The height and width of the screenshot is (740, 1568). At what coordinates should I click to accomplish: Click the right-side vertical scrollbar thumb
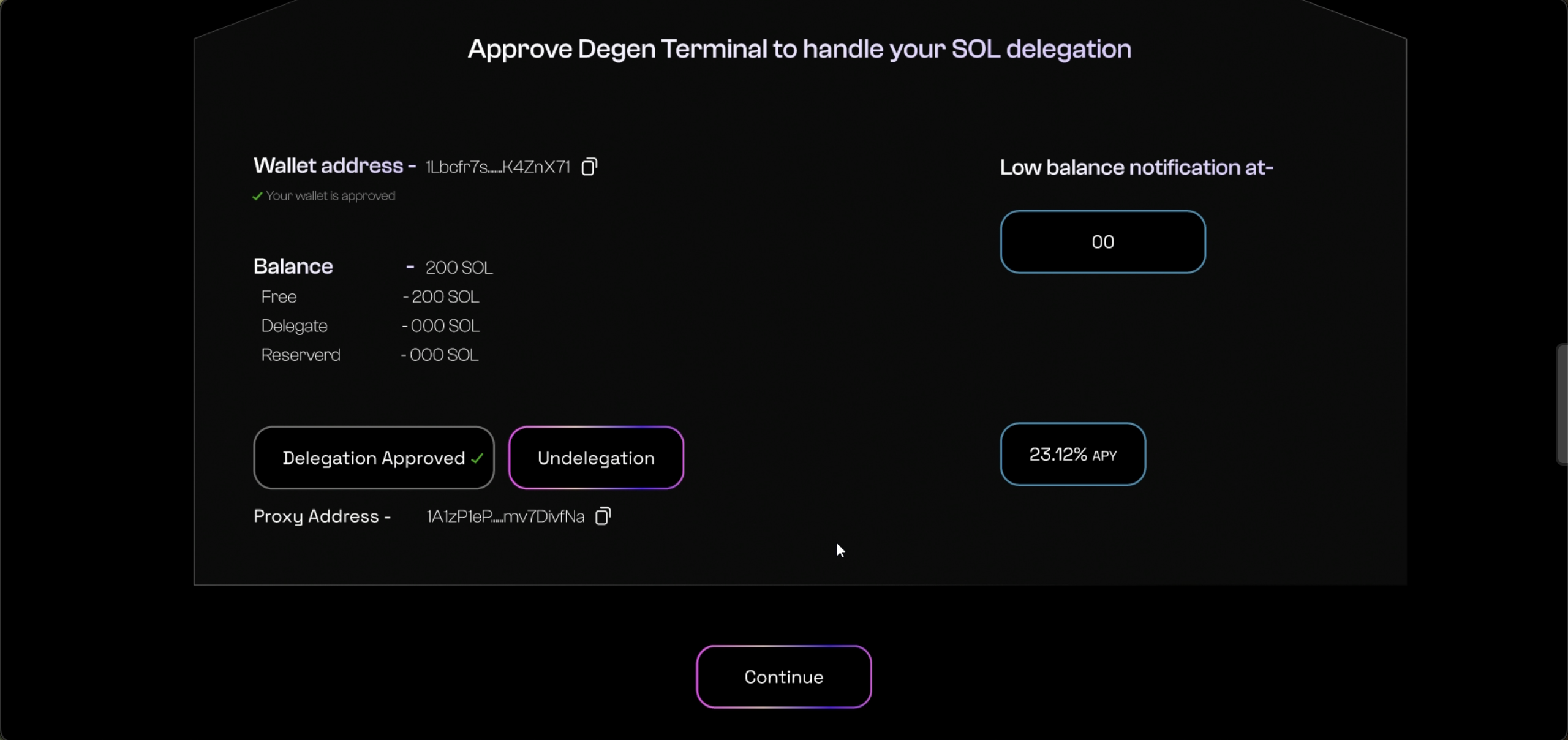[1561, 404]
